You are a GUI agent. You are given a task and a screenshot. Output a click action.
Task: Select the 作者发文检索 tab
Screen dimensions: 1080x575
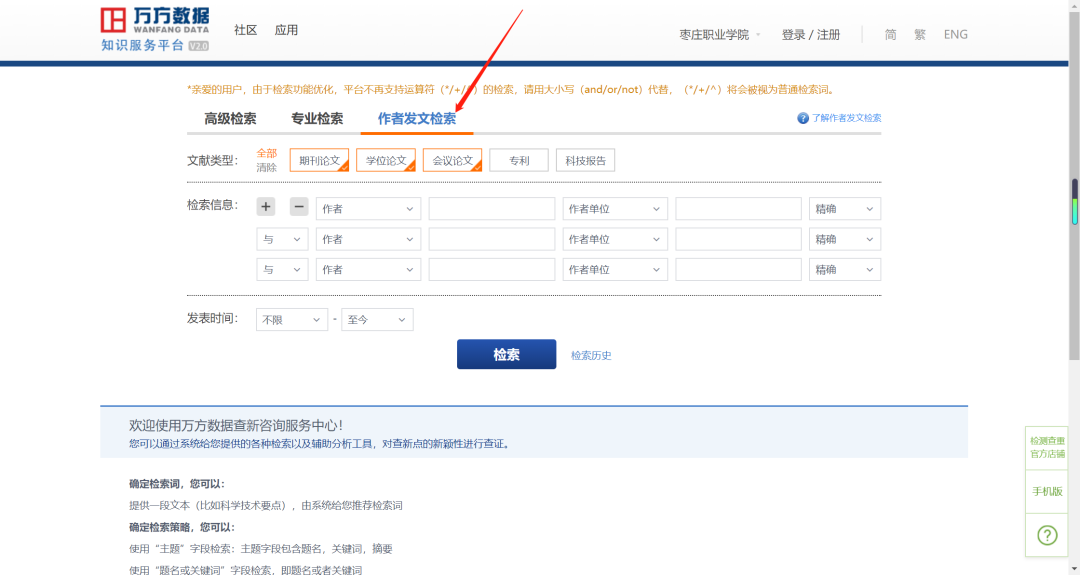tap(417, 118)
